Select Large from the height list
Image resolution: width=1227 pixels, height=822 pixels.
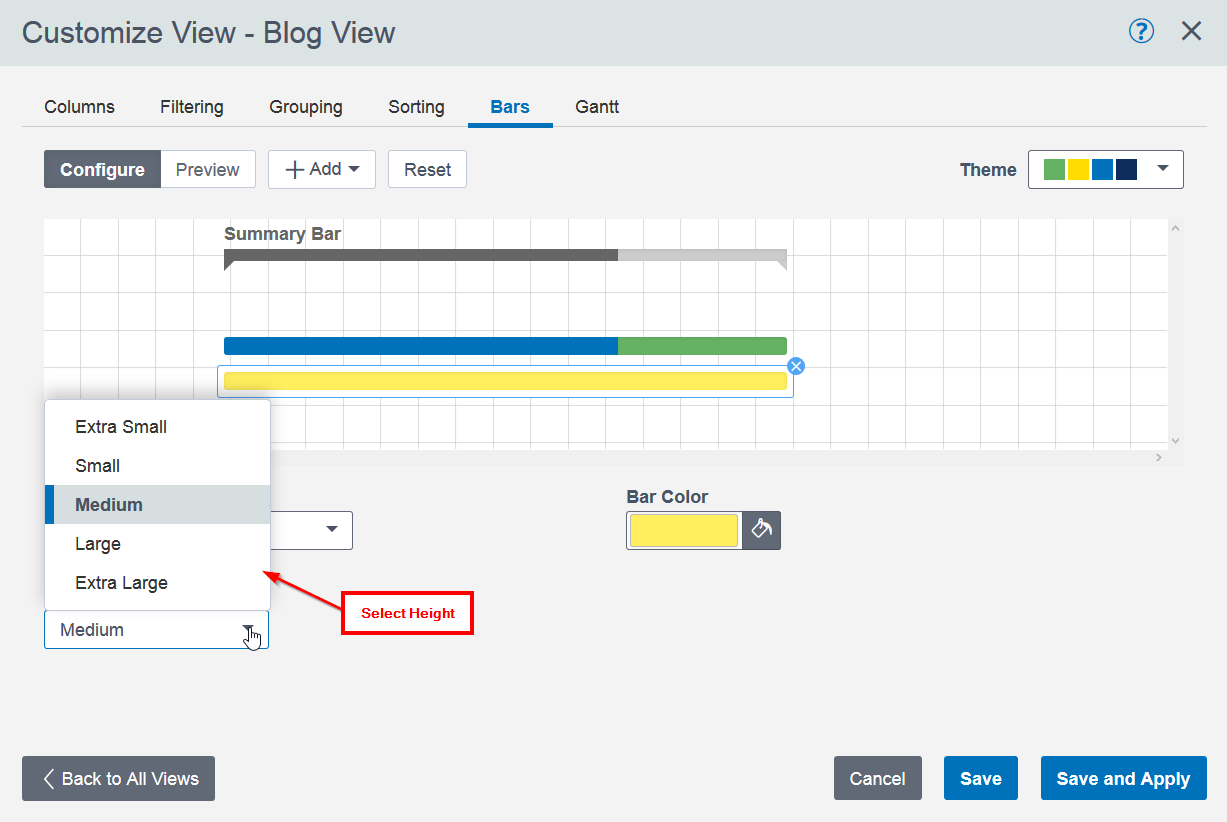98,544
